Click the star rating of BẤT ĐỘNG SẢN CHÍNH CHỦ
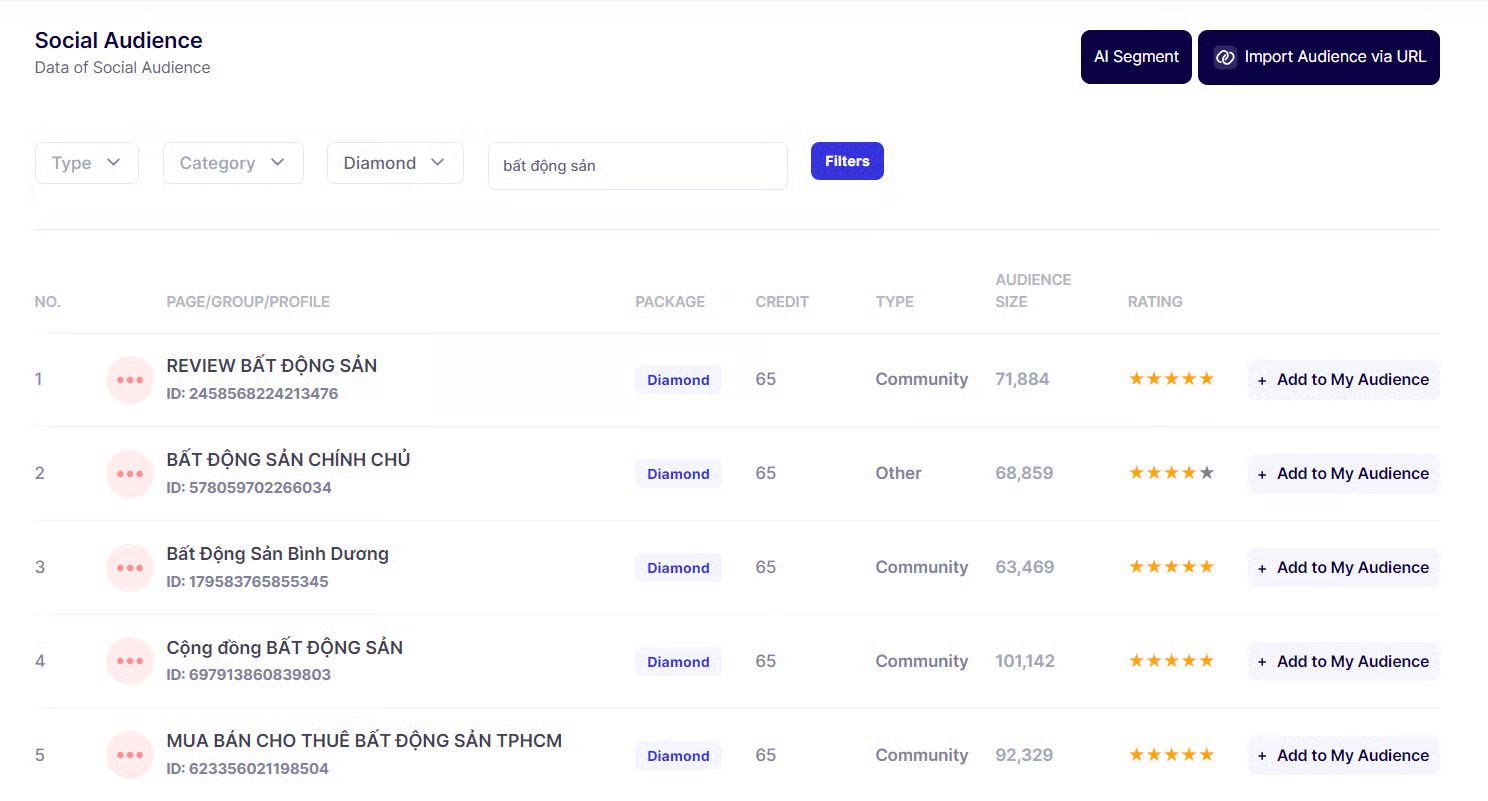Screen dimensions: 1488x801 click(1171, 473)
